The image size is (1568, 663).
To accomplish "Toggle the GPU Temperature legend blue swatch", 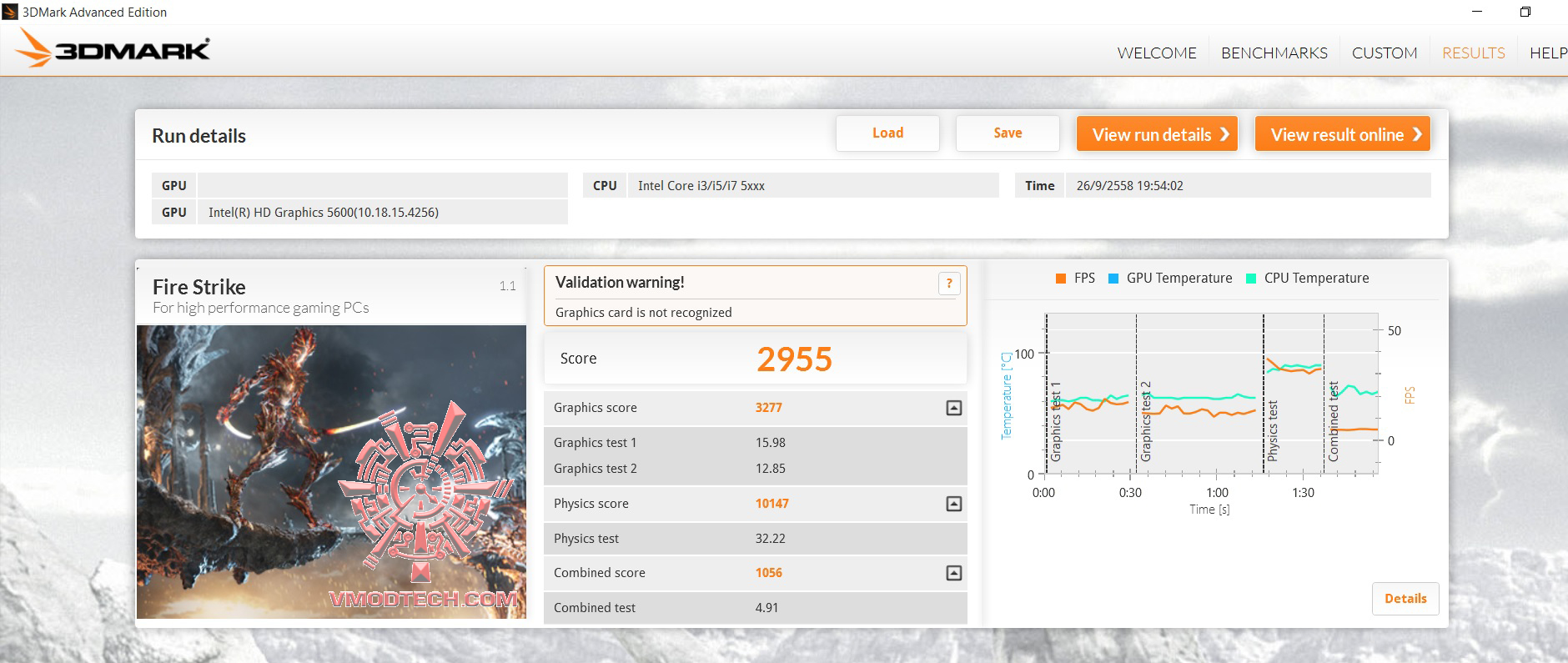I will pyautogui.click(x=1113, y=279).
